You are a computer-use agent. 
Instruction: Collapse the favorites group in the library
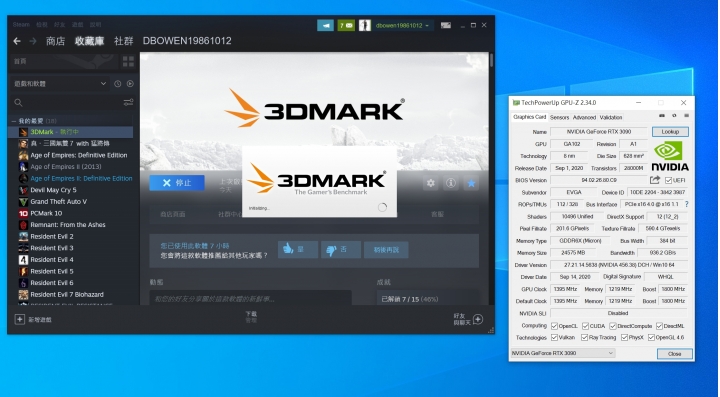coord(14,121)
